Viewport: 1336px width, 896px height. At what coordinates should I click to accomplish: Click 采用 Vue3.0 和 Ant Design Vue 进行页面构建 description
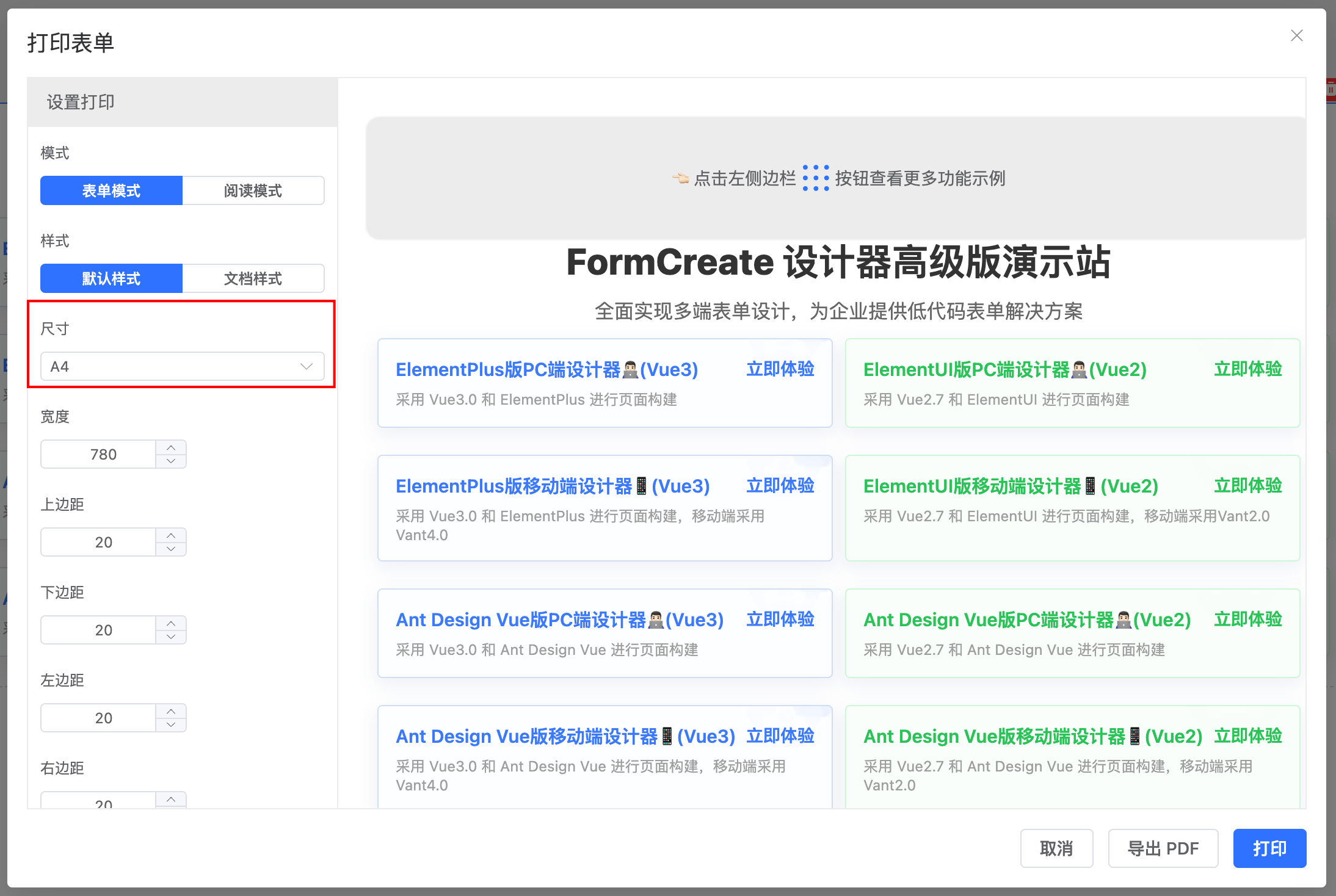pos(547,650)
